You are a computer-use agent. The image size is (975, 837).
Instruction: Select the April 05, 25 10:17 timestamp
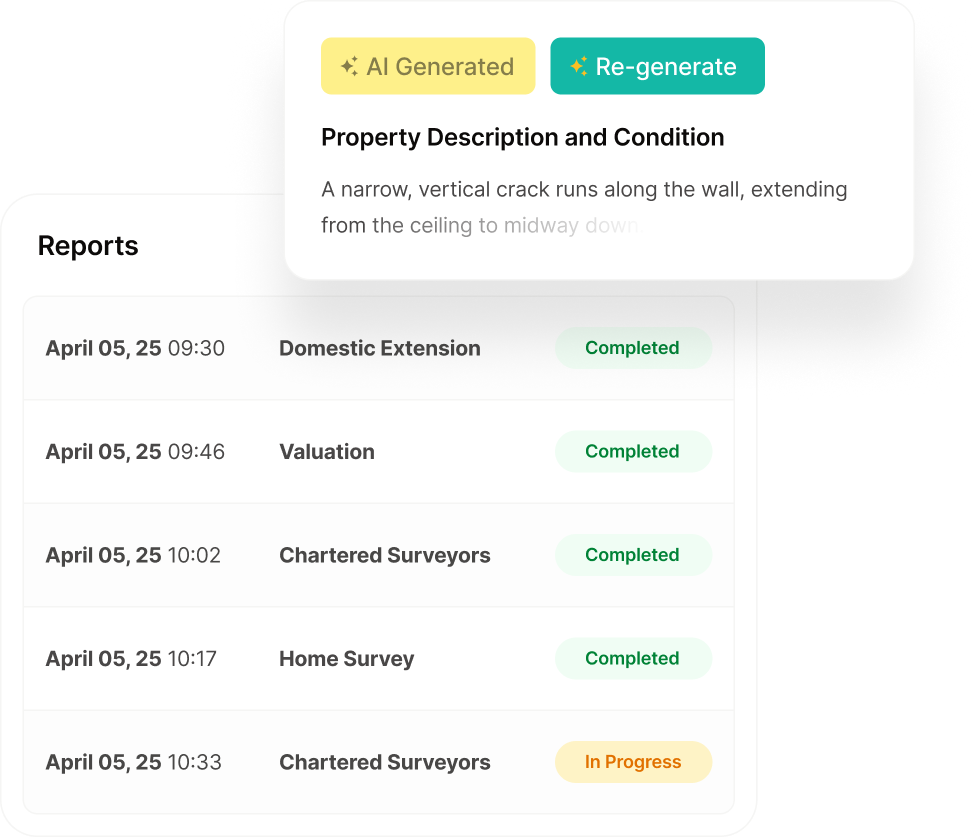(131, 659)
